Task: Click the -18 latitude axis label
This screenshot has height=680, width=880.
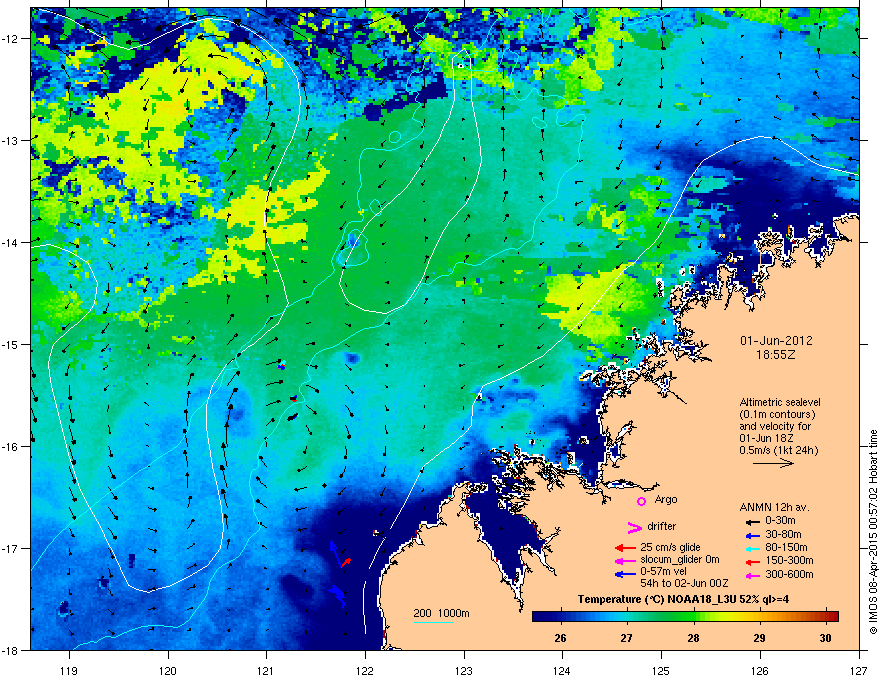Action: [12, 650]
